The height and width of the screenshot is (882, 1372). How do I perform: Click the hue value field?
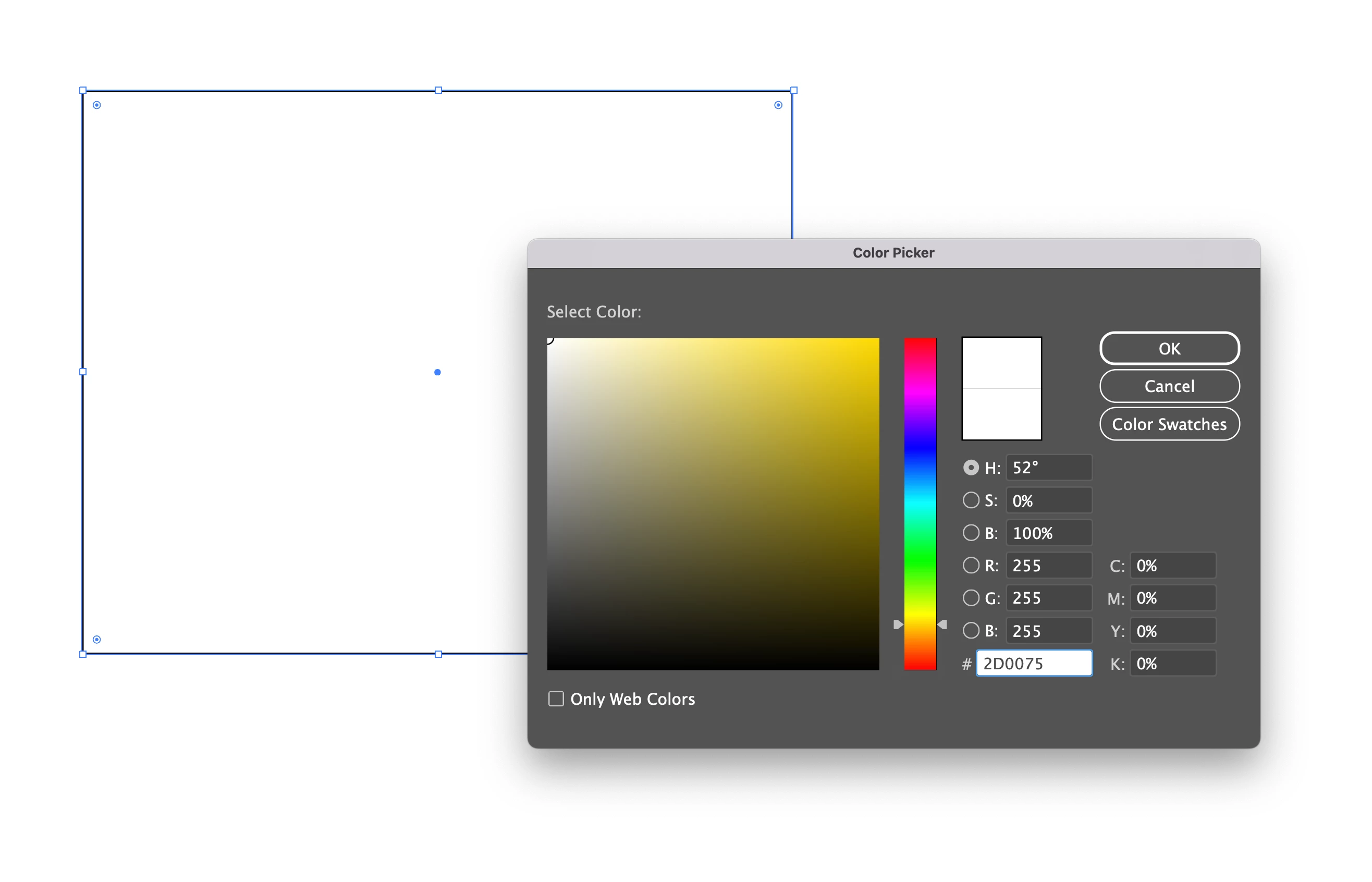pos(1048,468)
